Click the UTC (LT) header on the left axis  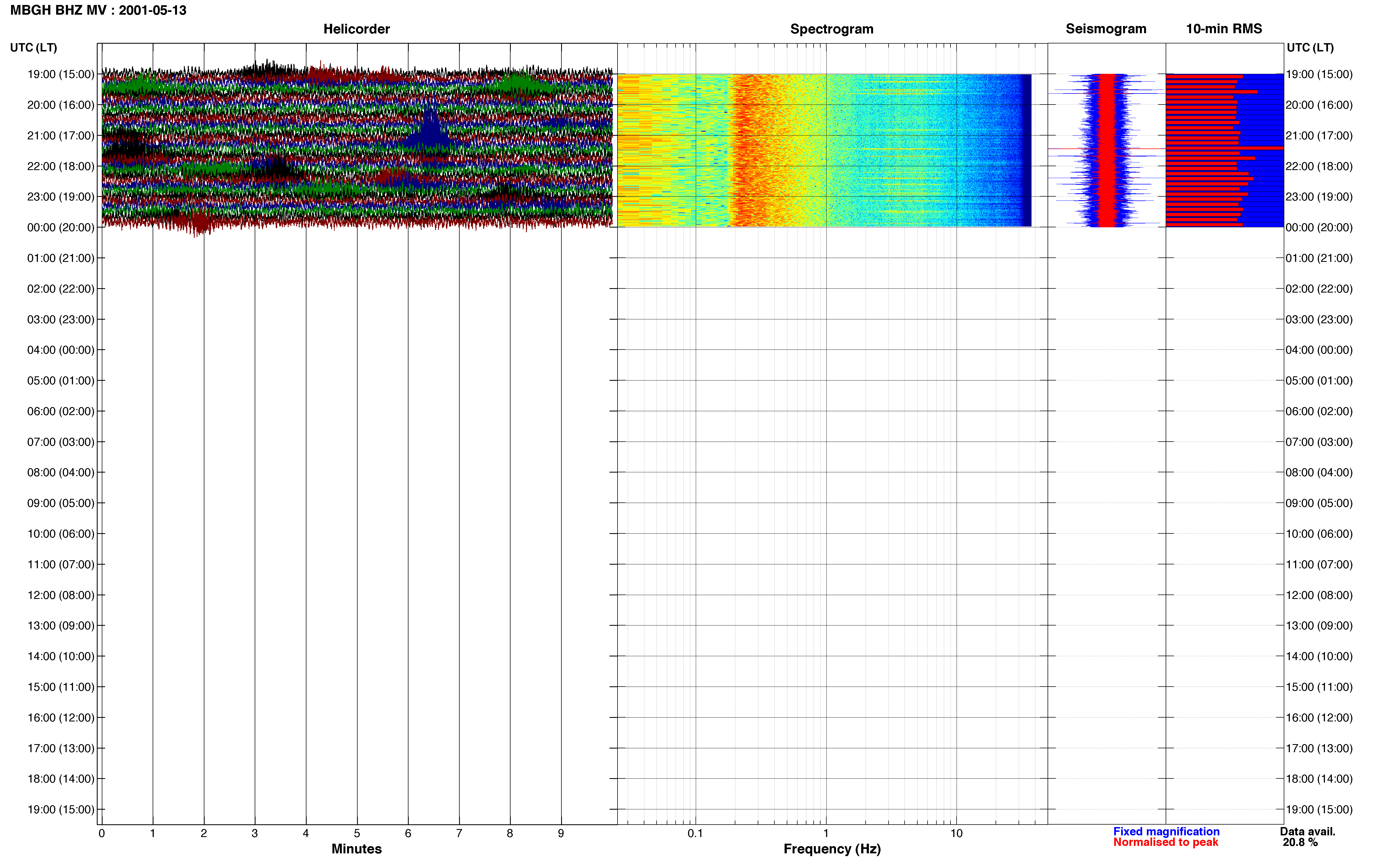pos(34,48)
